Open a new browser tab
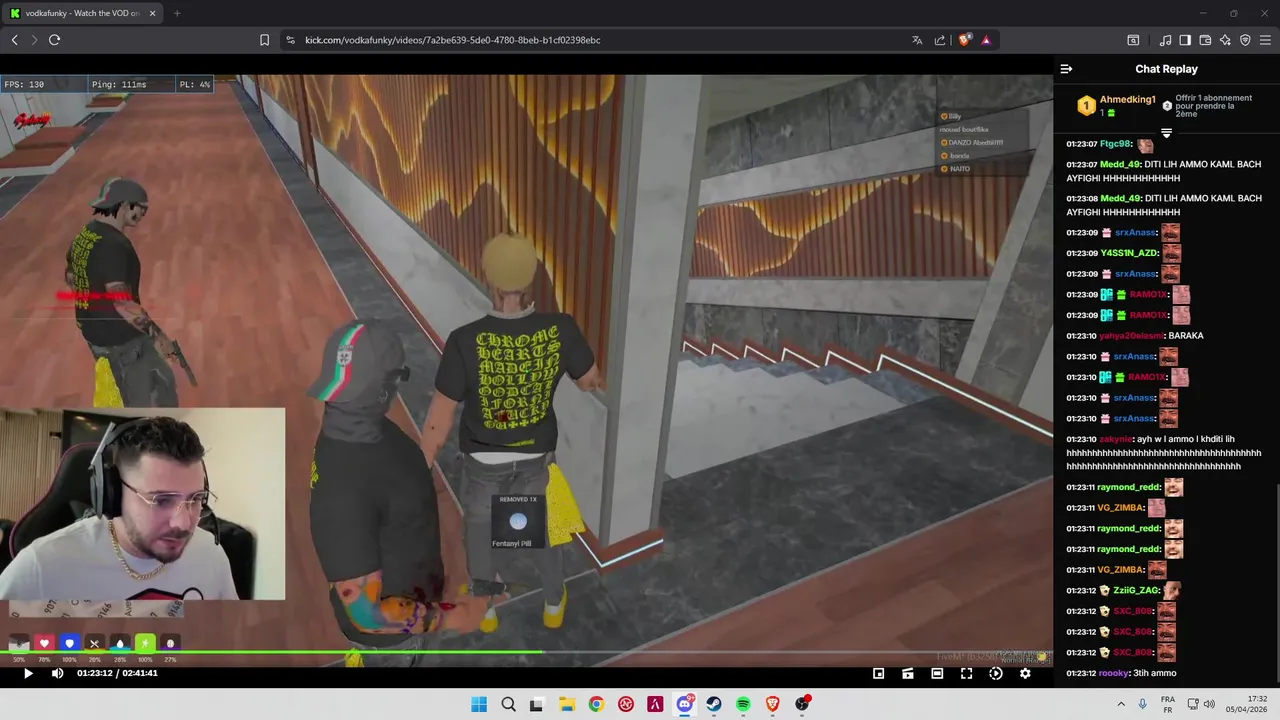This screenshot has width=1280, height=720. point(177,13)
